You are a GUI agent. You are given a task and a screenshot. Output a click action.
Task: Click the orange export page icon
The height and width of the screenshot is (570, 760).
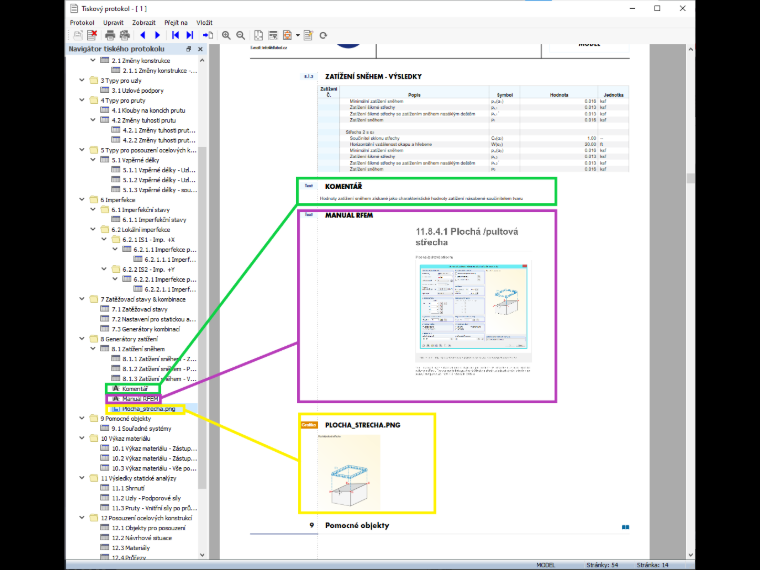pos(287,35)
